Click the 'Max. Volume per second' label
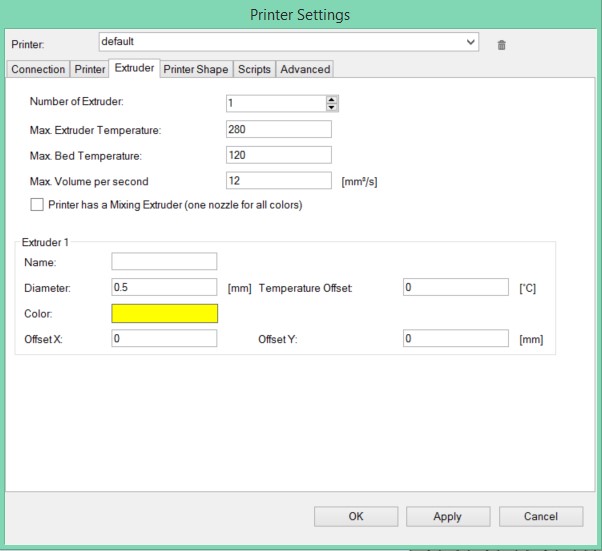 pyautogui.click(x=89, y=181)
